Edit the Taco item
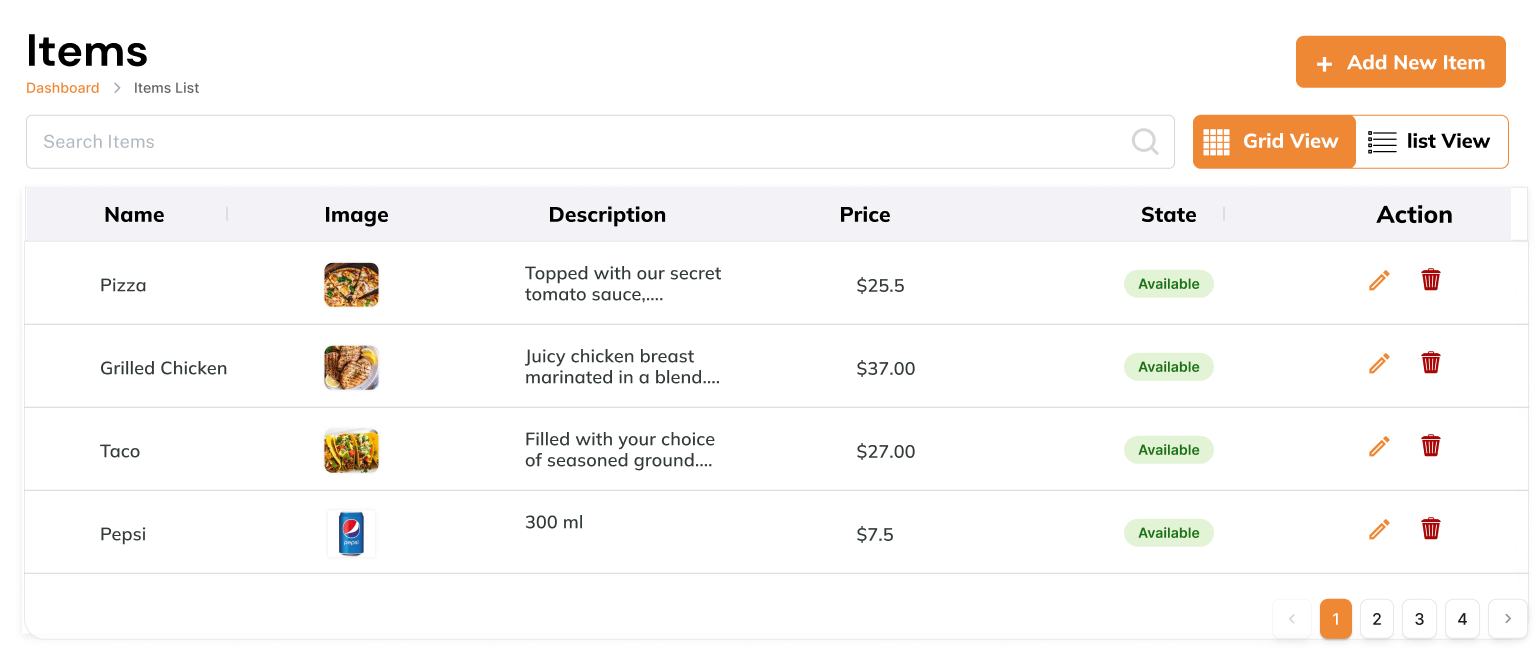The image size is (1539, 654). (x=1379, y=446)
